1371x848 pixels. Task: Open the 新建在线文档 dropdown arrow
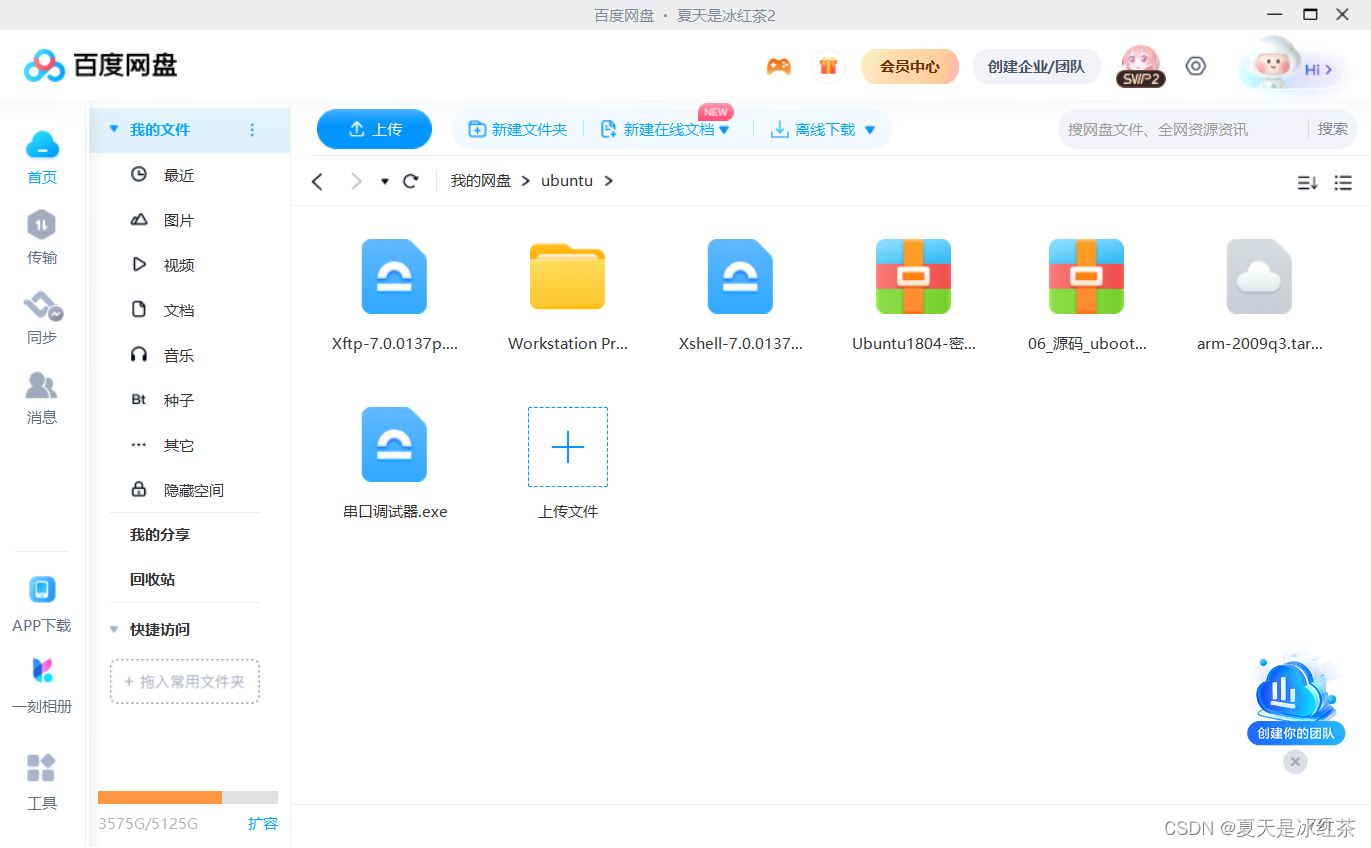click(x=724, y=130)
